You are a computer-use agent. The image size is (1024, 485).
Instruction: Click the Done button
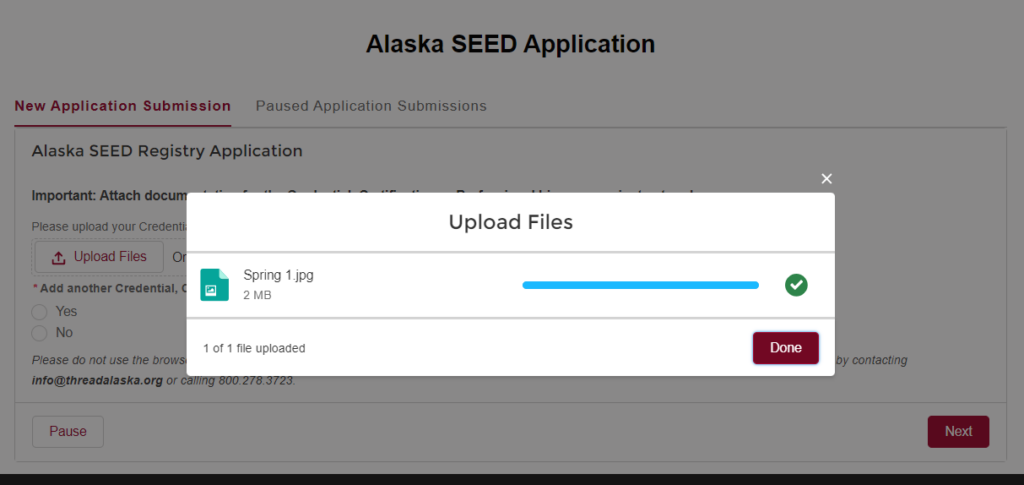[x=786, y=348]
